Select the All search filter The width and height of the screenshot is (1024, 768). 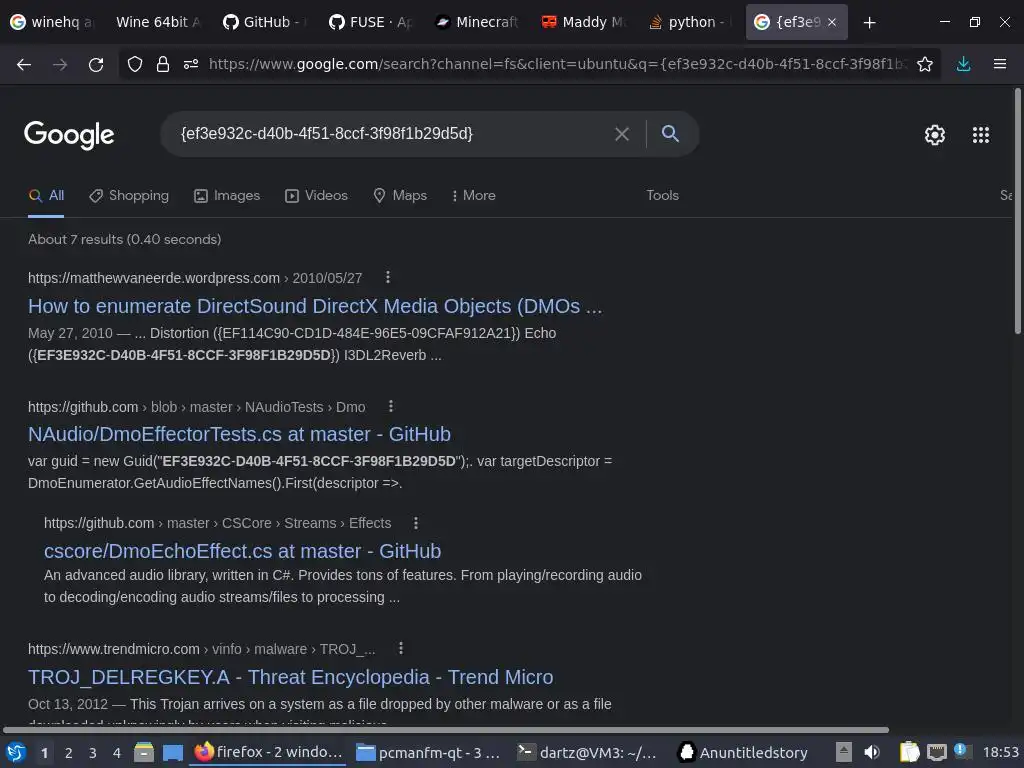[x=46, y=195]
